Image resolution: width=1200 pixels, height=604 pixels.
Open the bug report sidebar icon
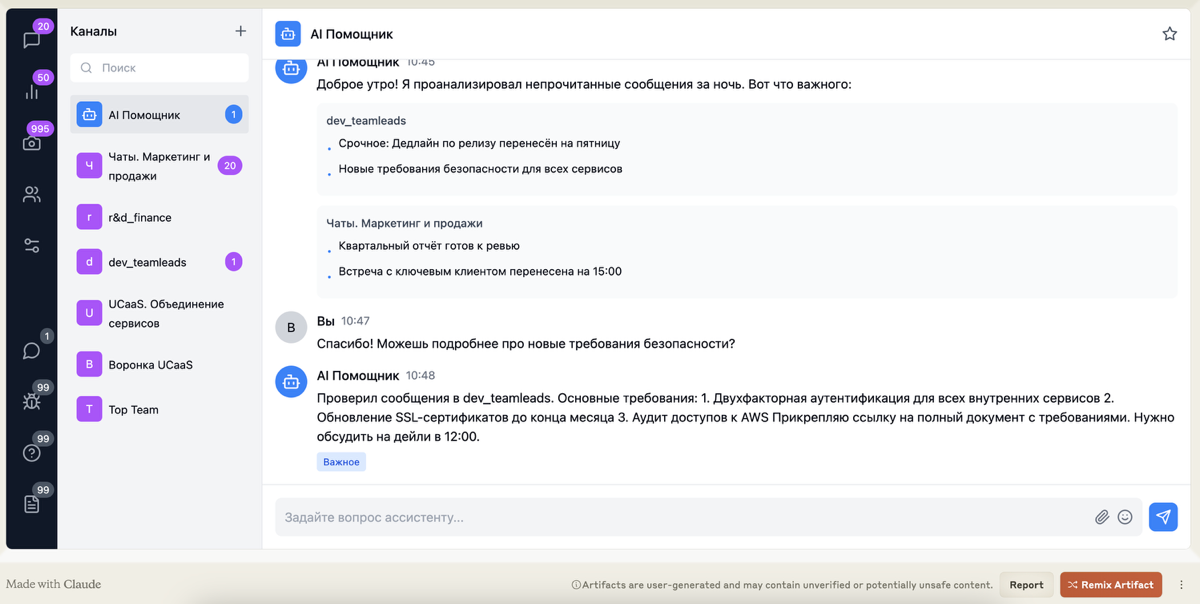(x=32, y=401)
